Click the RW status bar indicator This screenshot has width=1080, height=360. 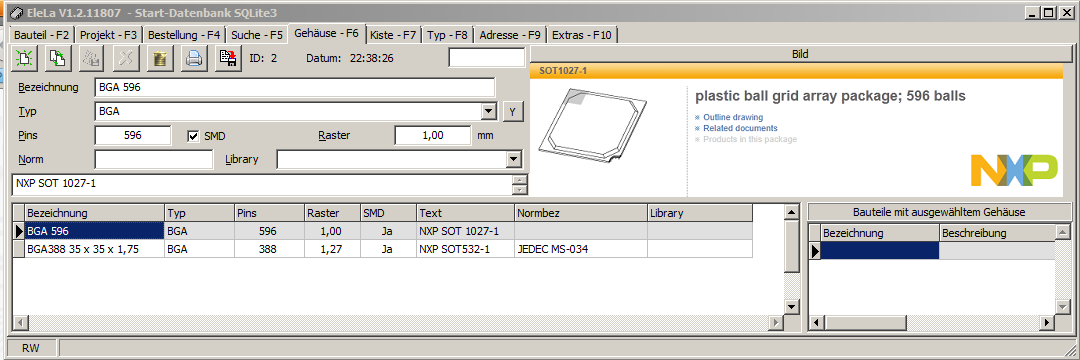(x=31, y=348)
